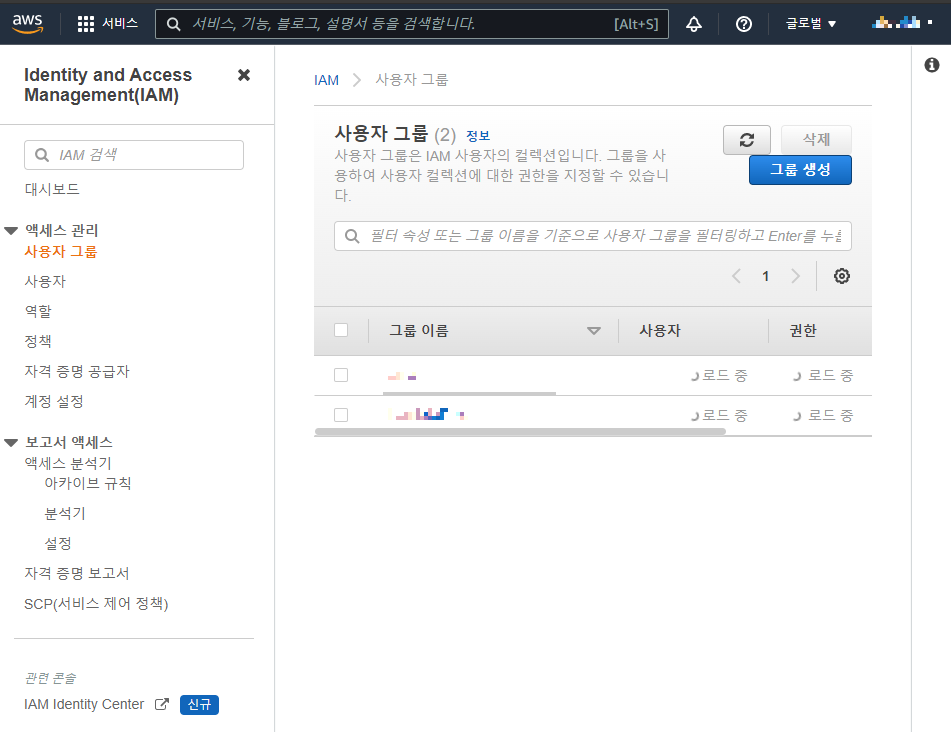
Task: Go to 역할 in sidebar
Action: (38, 311)
